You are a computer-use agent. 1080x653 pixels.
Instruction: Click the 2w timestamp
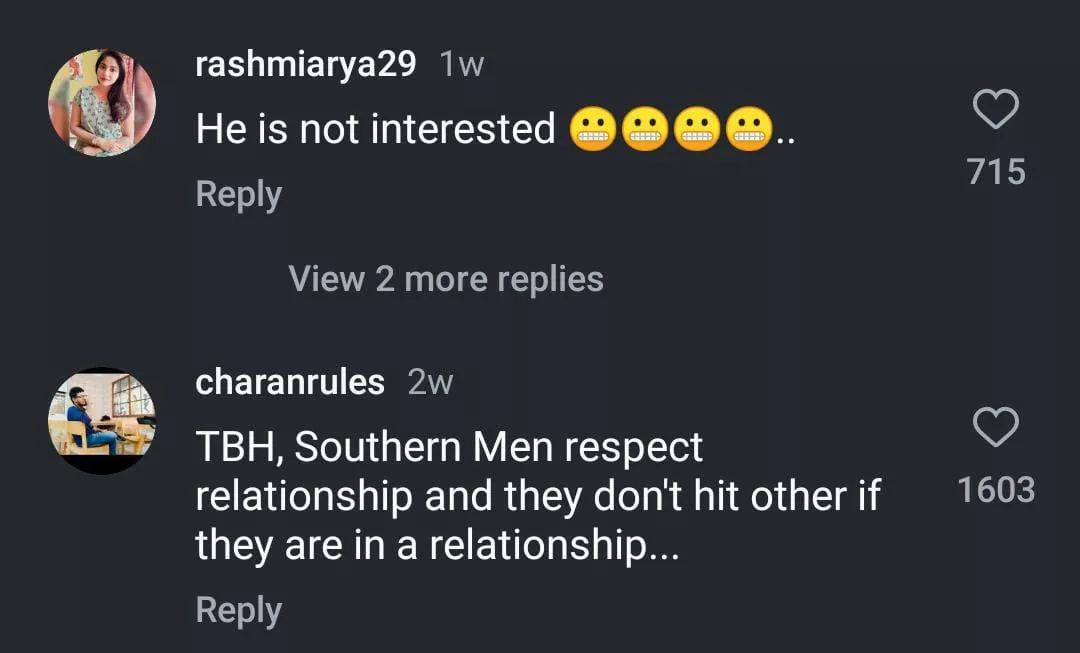pyautogui.click(x=430, y=382)
